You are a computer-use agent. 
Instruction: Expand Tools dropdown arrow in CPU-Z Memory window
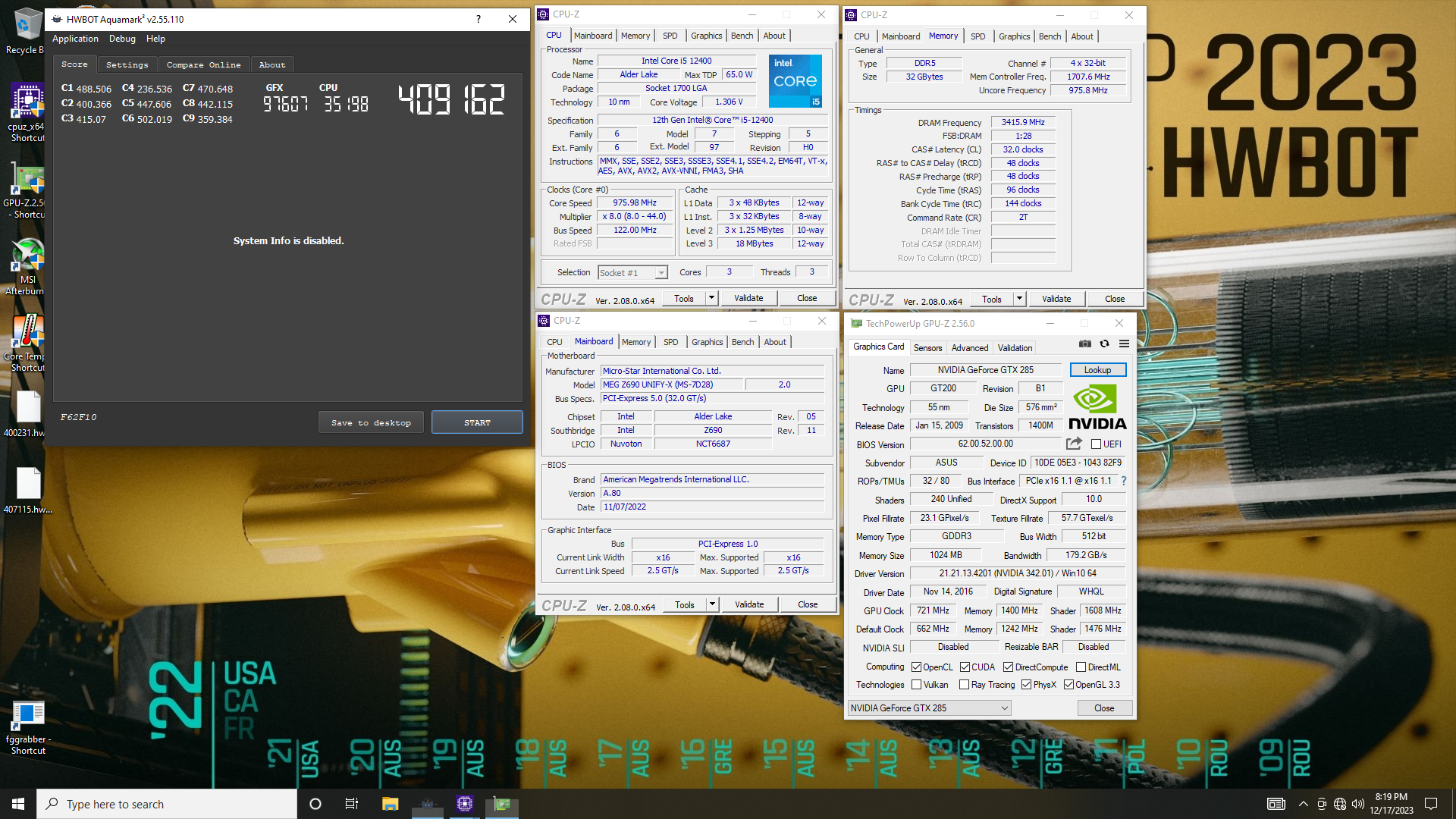[x=1019, y=299]
